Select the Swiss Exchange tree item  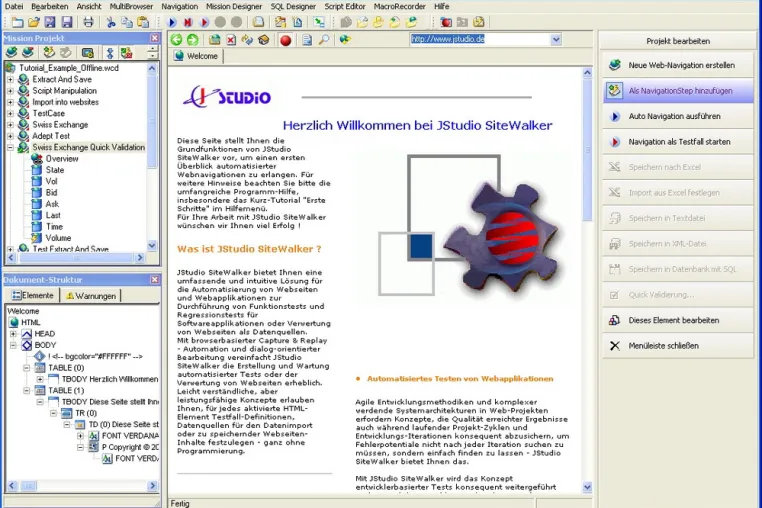60,124
